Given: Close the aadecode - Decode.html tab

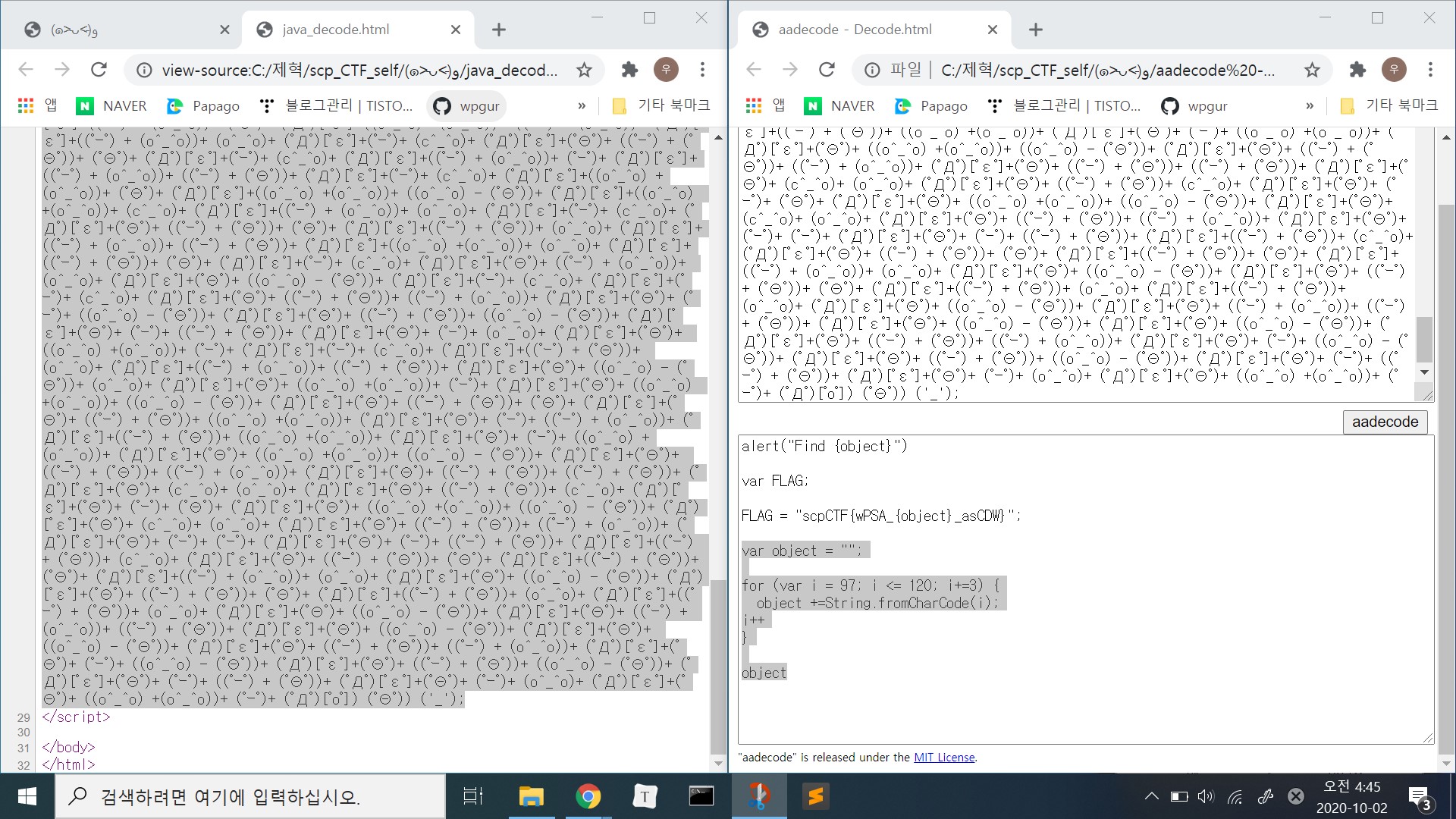Looking at the screenshot, I should (993, 30).
